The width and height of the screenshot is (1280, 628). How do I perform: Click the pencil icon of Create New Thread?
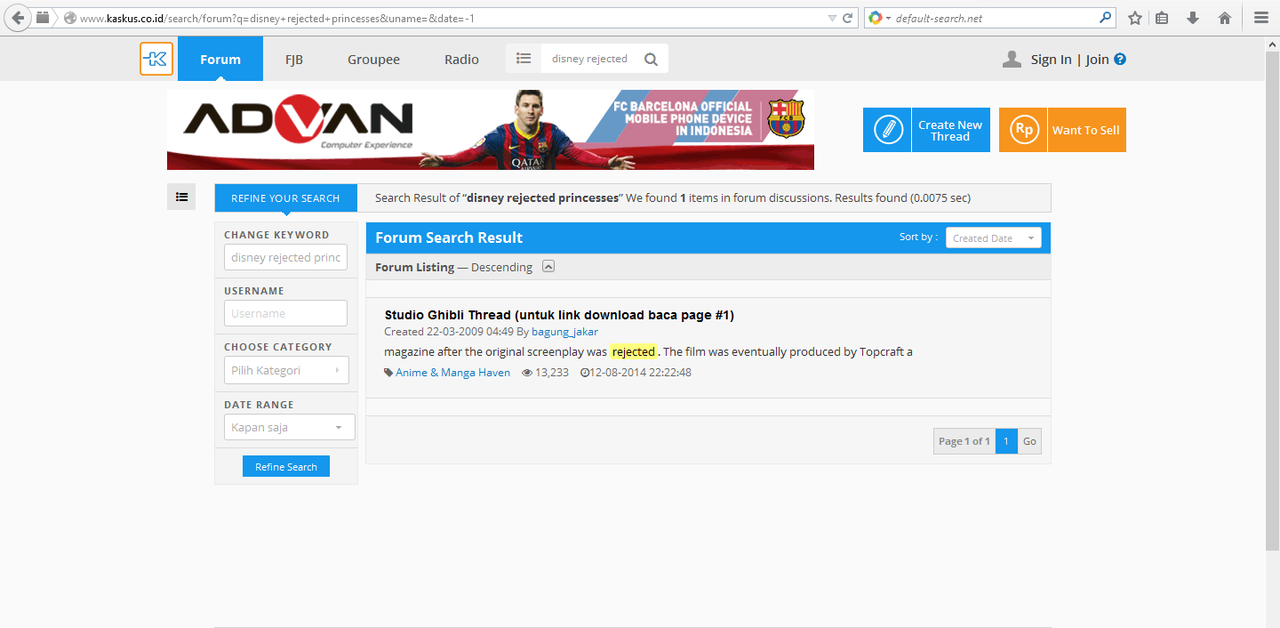pos(887,130)
